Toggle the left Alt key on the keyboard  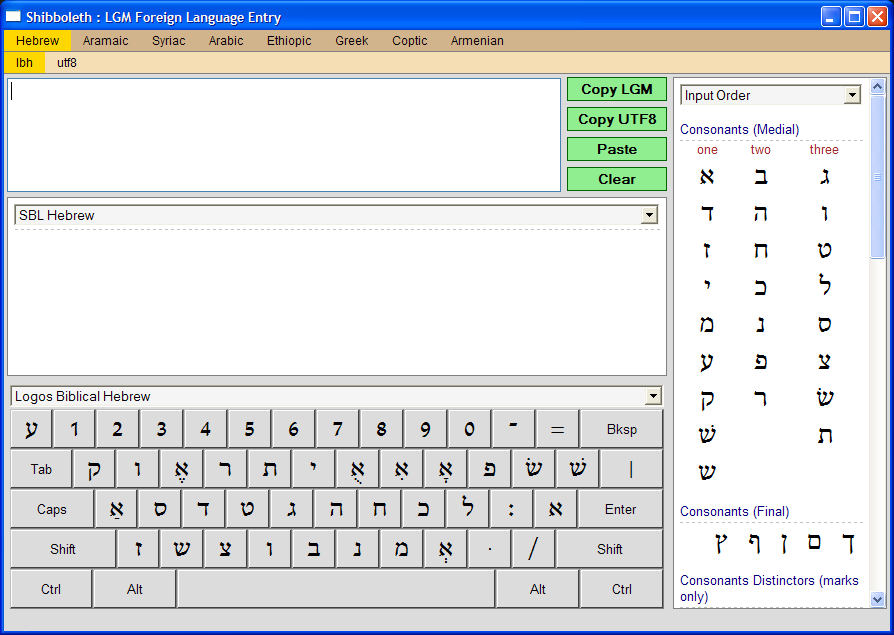click(x=135, y=589)
